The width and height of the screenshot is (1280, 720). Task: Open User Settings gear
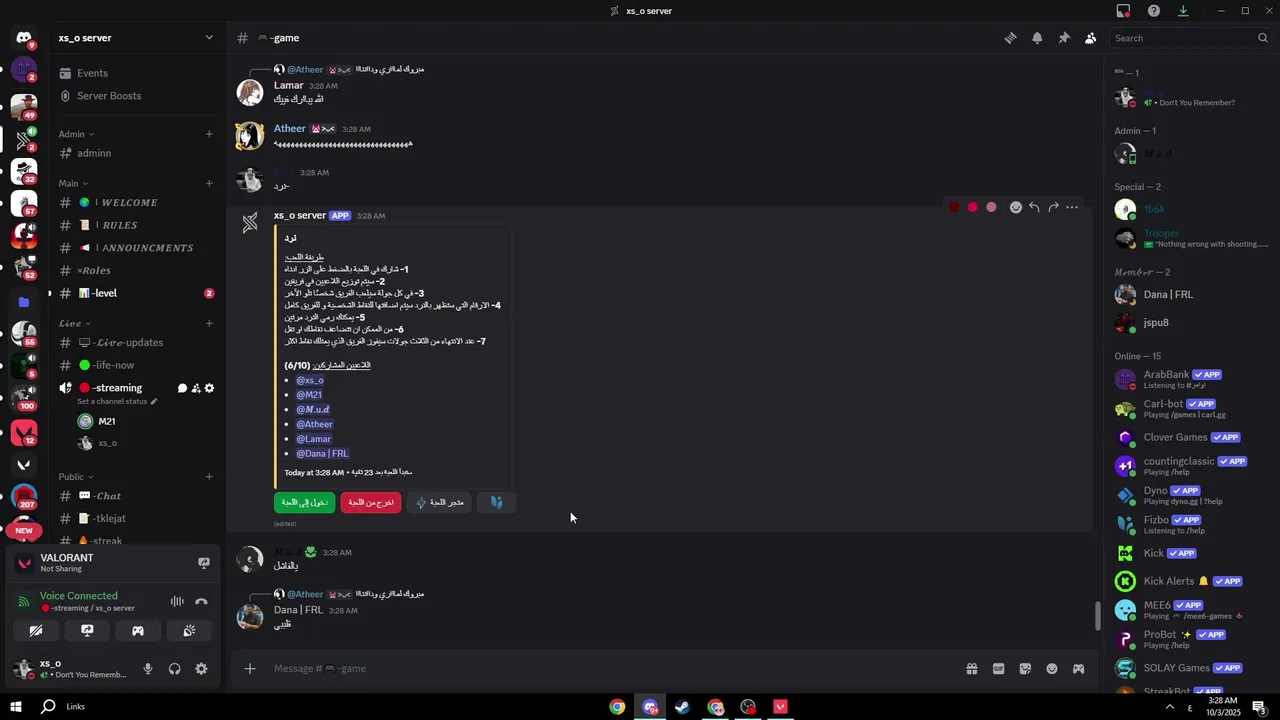pyautogui.click(x=201, y=669)
